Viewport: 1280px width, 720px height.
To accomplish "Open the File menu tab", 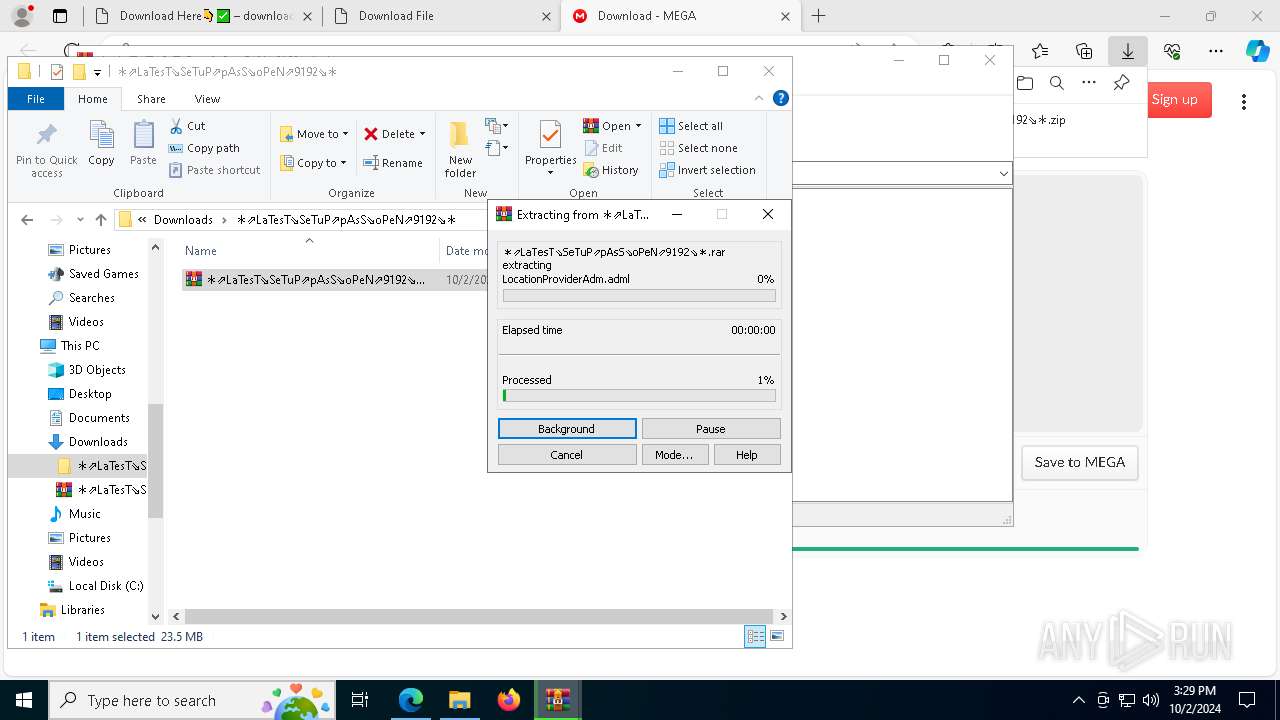I will pyautogui.click(x=36, y=99).
